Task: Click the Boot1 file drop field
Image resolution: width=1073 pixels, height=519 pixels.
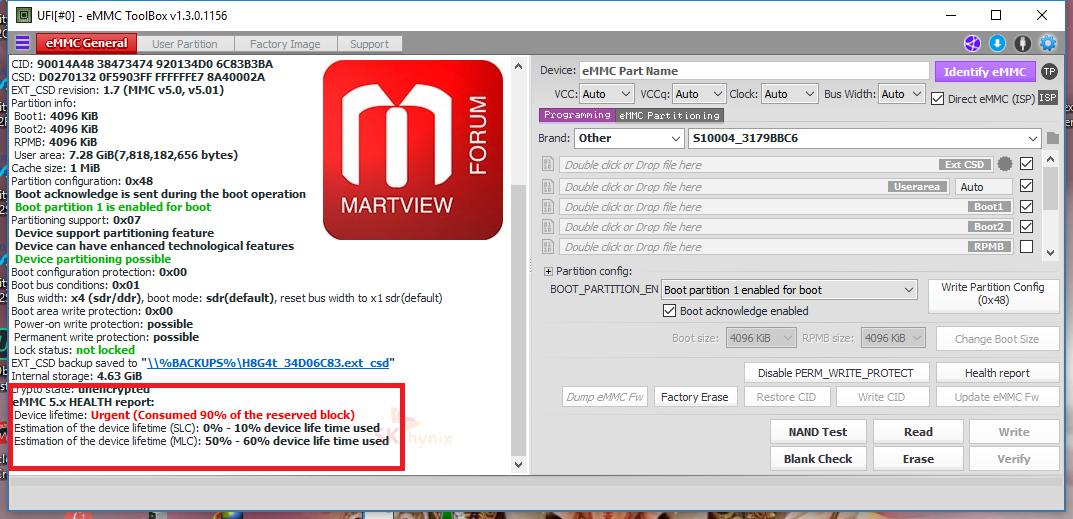Action: tap(786, 206)
